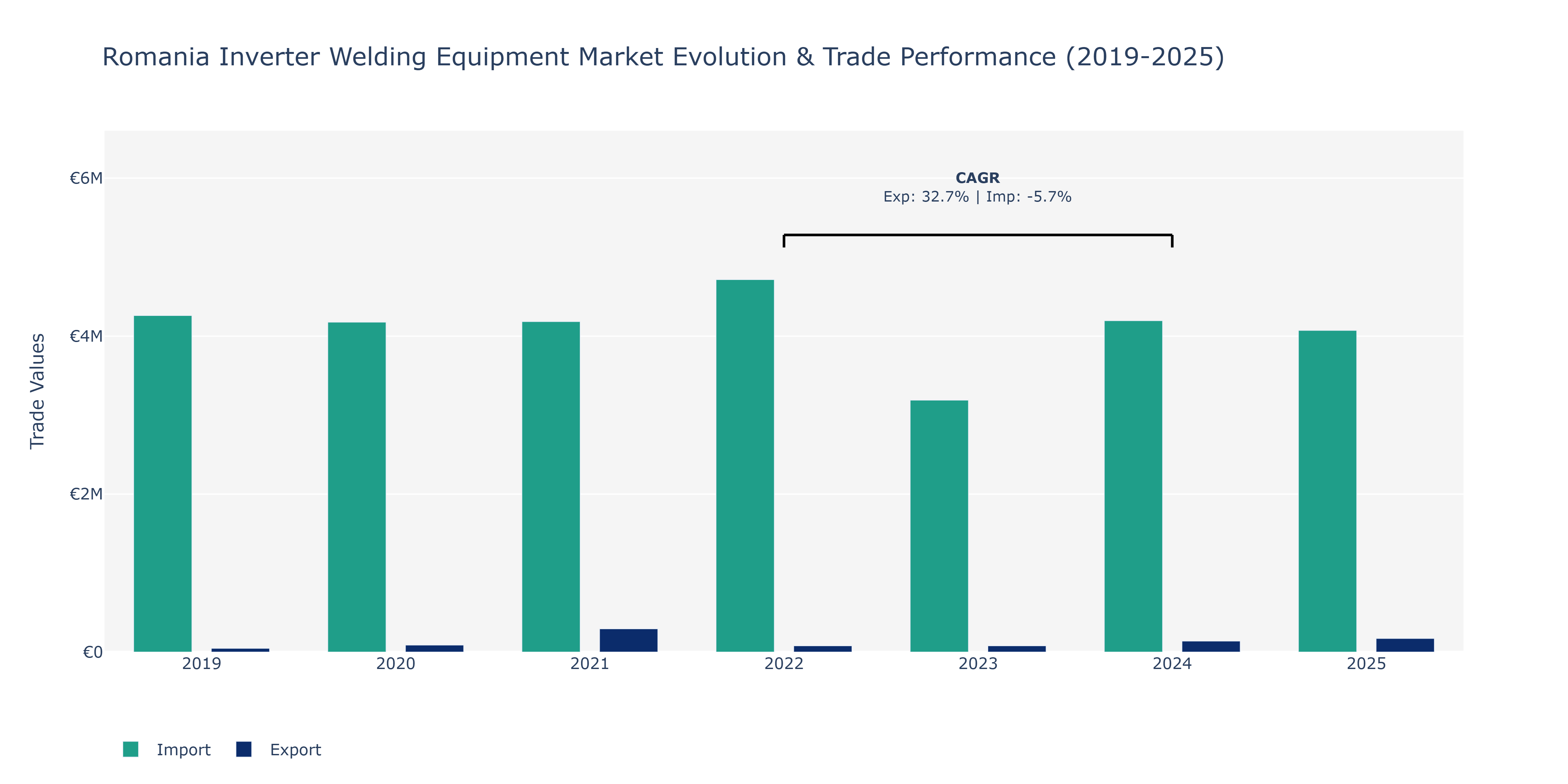Image resolution: width=1568 pixels, height=784 pixels.
Task: Click the €2M y-axis label
Action: click(86, 494)
